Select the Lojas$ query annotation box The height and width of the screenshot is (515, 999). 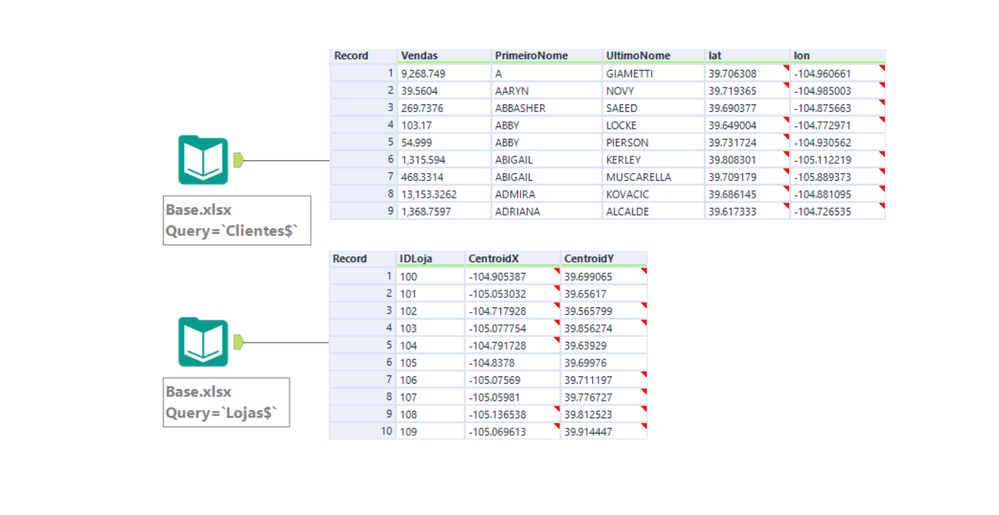coord(226,402)
